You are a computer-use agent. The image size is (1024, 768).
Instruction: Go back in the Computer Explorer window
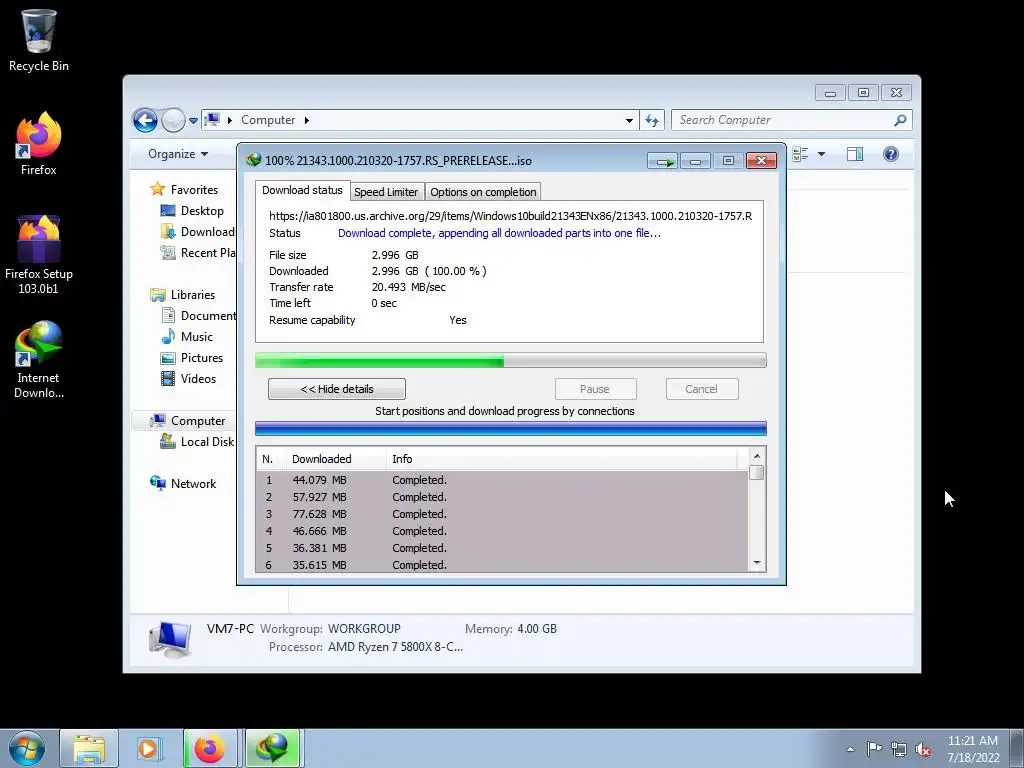[x=145, y=120]
